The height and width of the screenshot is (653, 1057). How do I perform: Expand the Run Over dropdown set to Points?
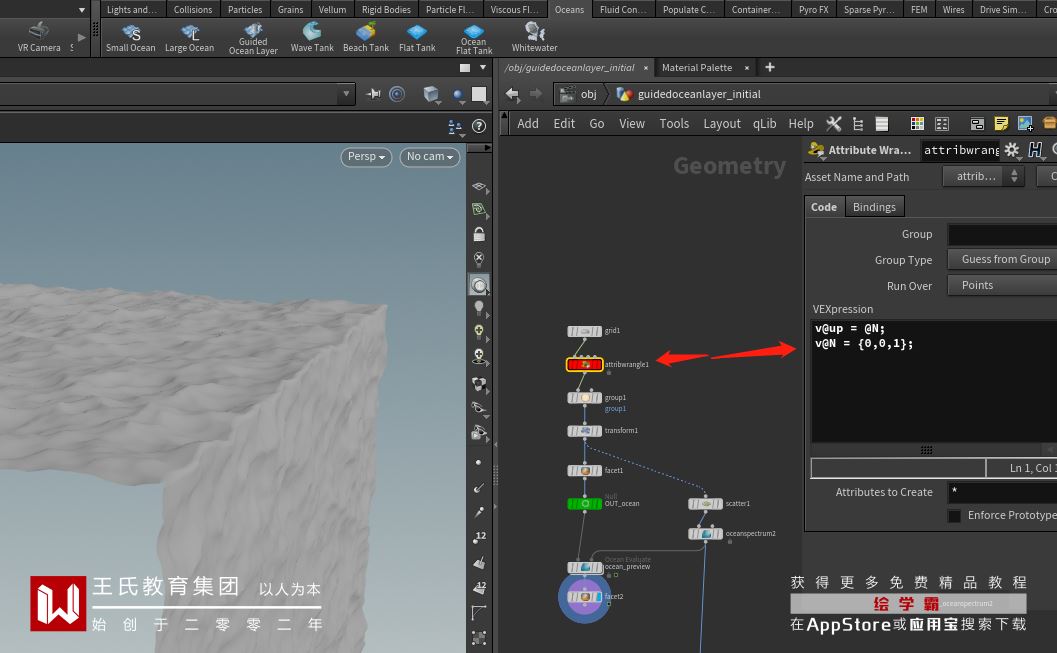1001,285
